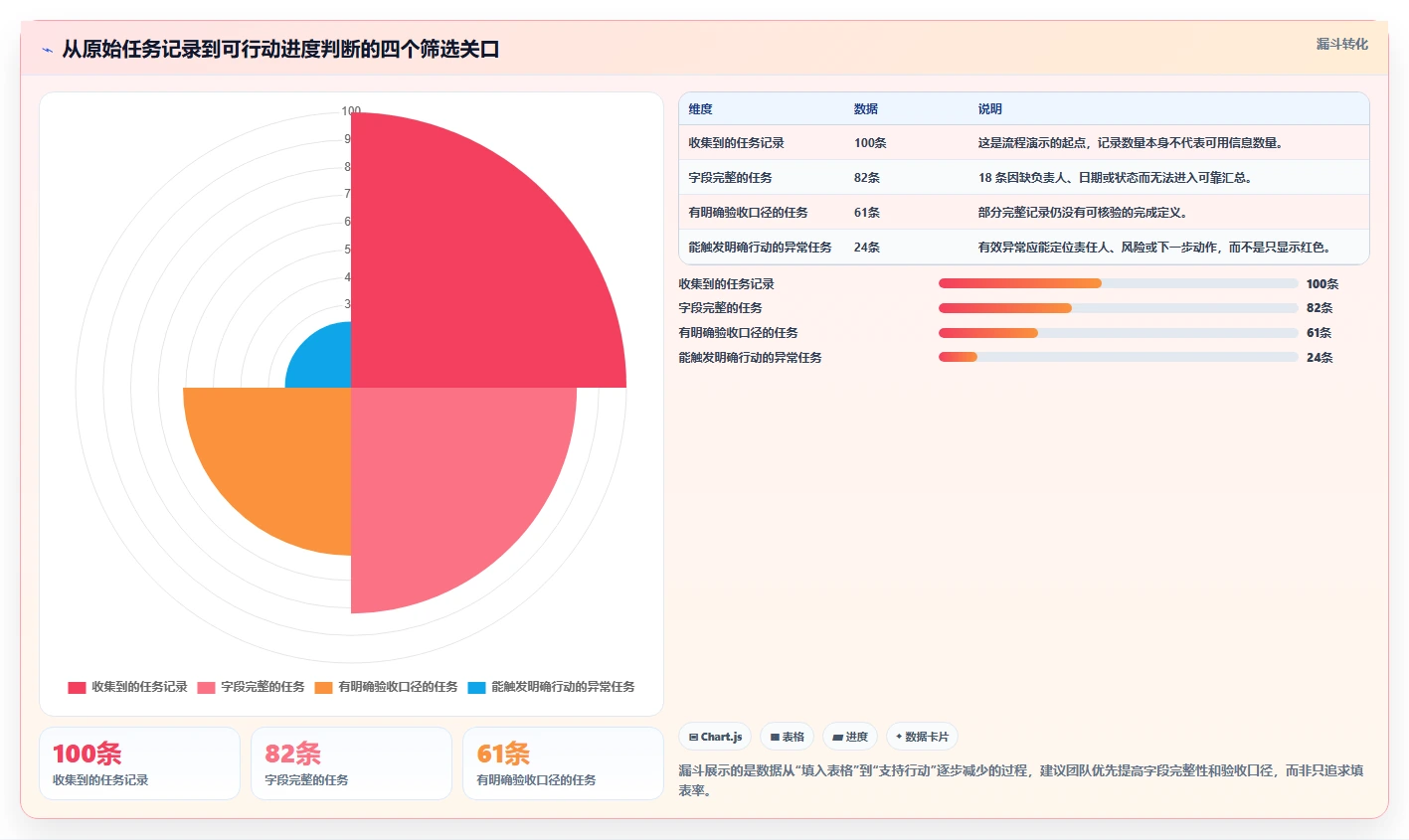Click description starting 部分完整记录
1409x840 pixels.
(1084, 213)
